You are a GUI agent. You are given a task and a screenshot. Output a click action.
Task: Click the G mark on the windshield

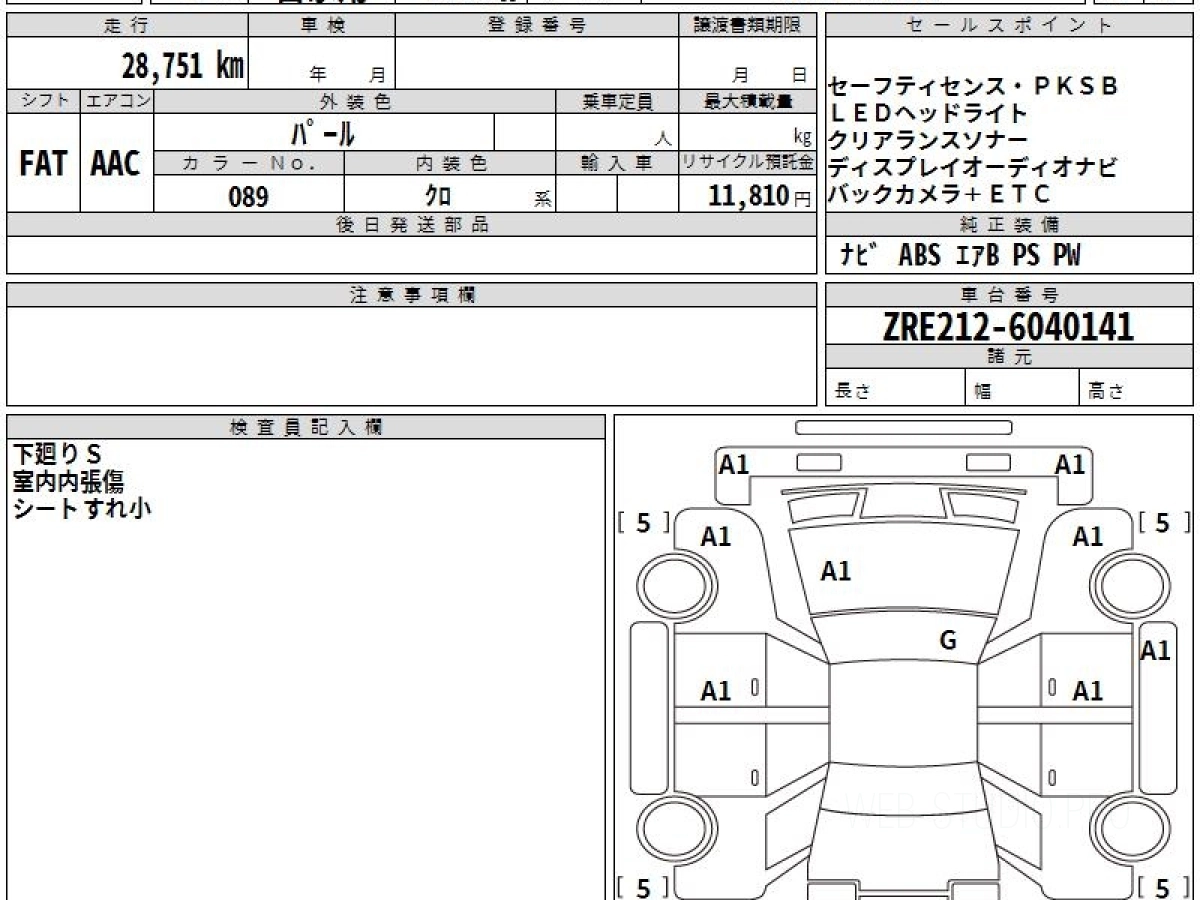pyautogui.click(x=948, y=641)
